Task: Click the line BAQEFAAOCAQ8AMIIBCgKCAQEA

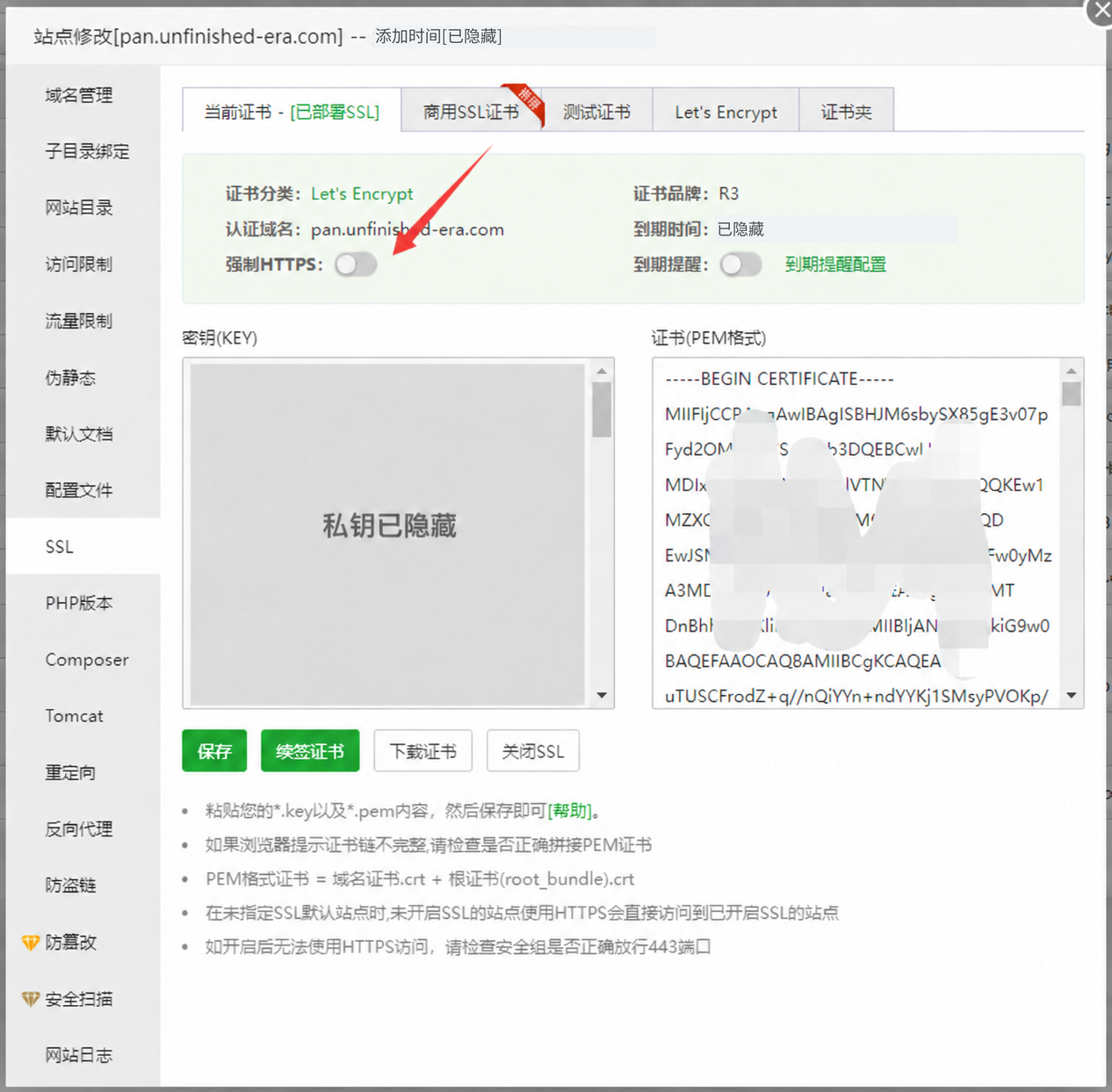Action: pos(803,661)
